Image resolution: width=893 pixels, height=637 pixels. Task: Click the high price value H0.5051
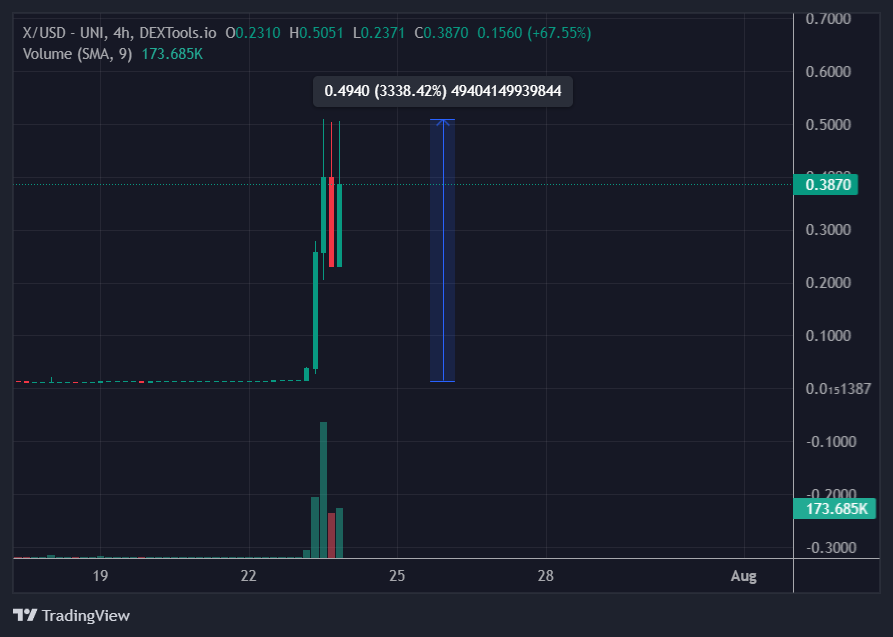pos(317,33)
